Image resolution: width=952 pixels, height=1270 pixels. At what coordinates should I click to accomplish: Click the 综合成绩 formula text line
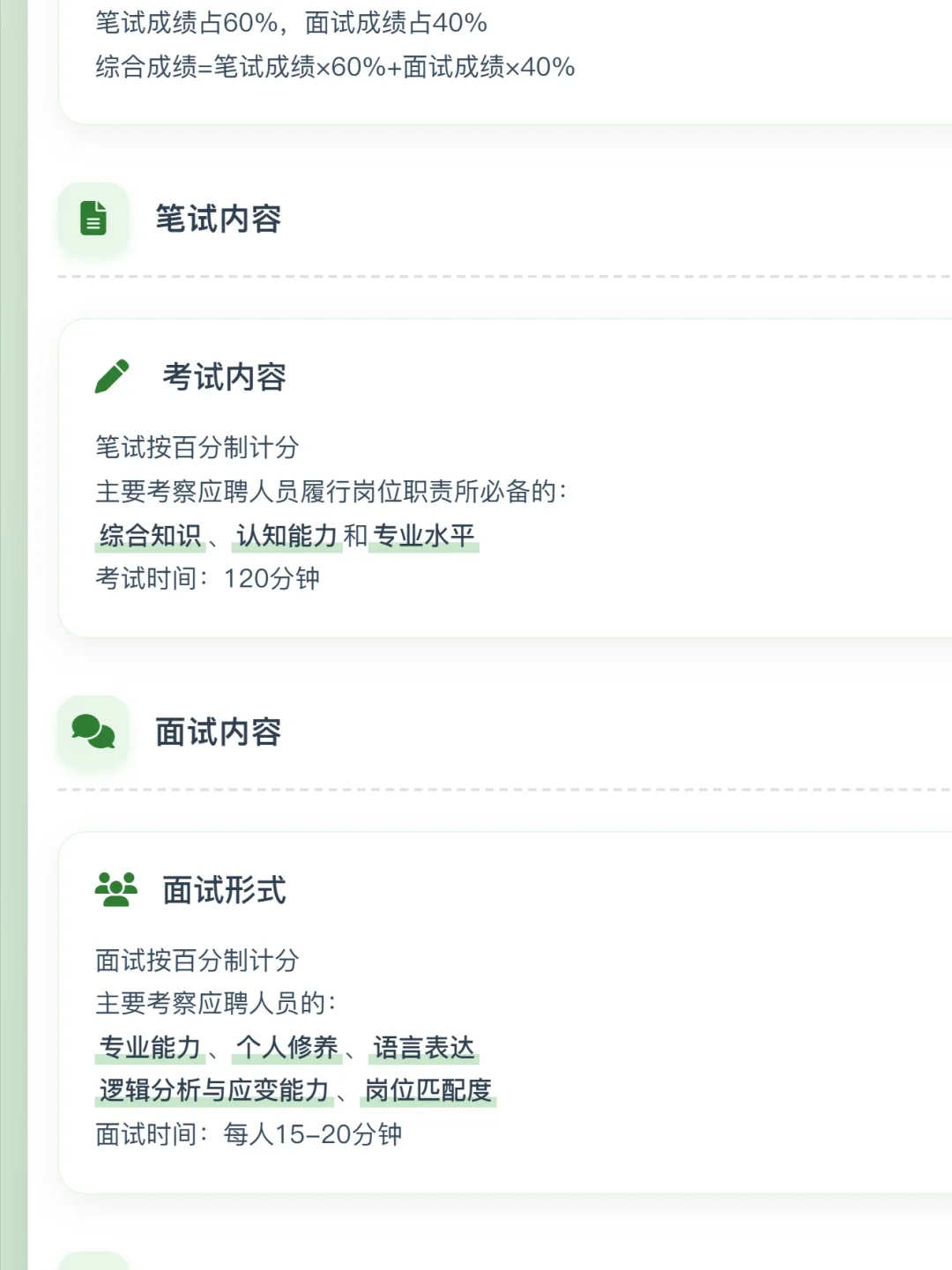(x=335, y=67)
